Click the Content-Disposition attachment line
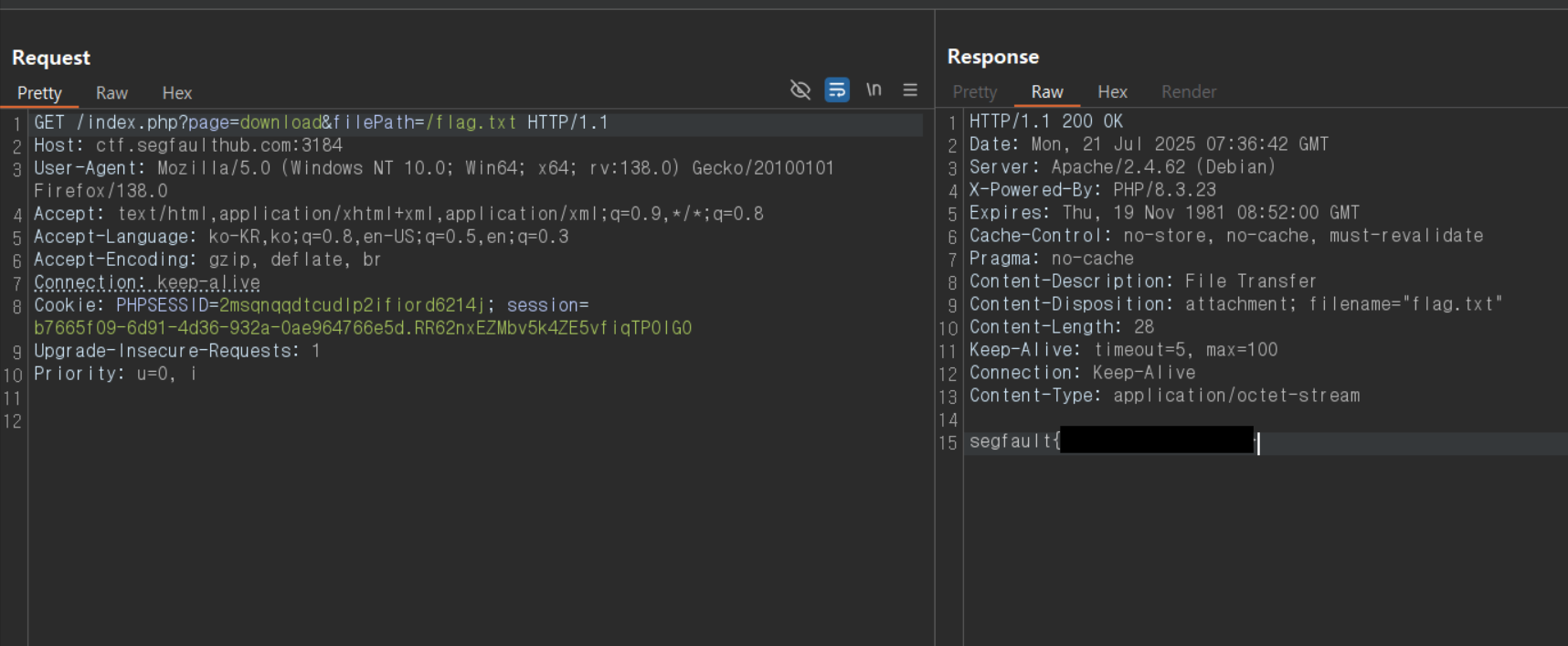1568x646 pixels. (1236, 304)
